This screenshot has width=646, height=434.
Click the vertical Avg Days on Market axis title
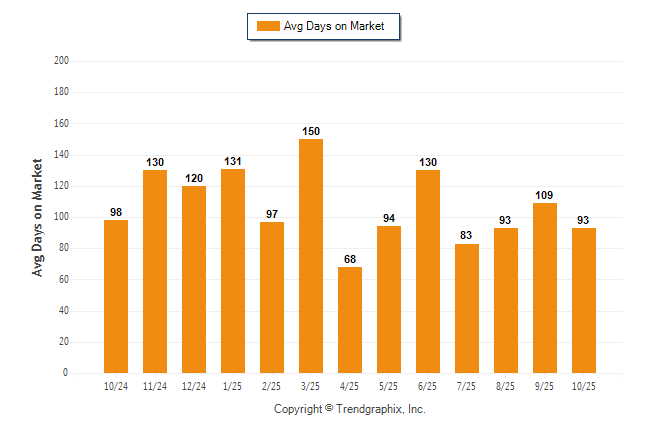coord(38,216)
